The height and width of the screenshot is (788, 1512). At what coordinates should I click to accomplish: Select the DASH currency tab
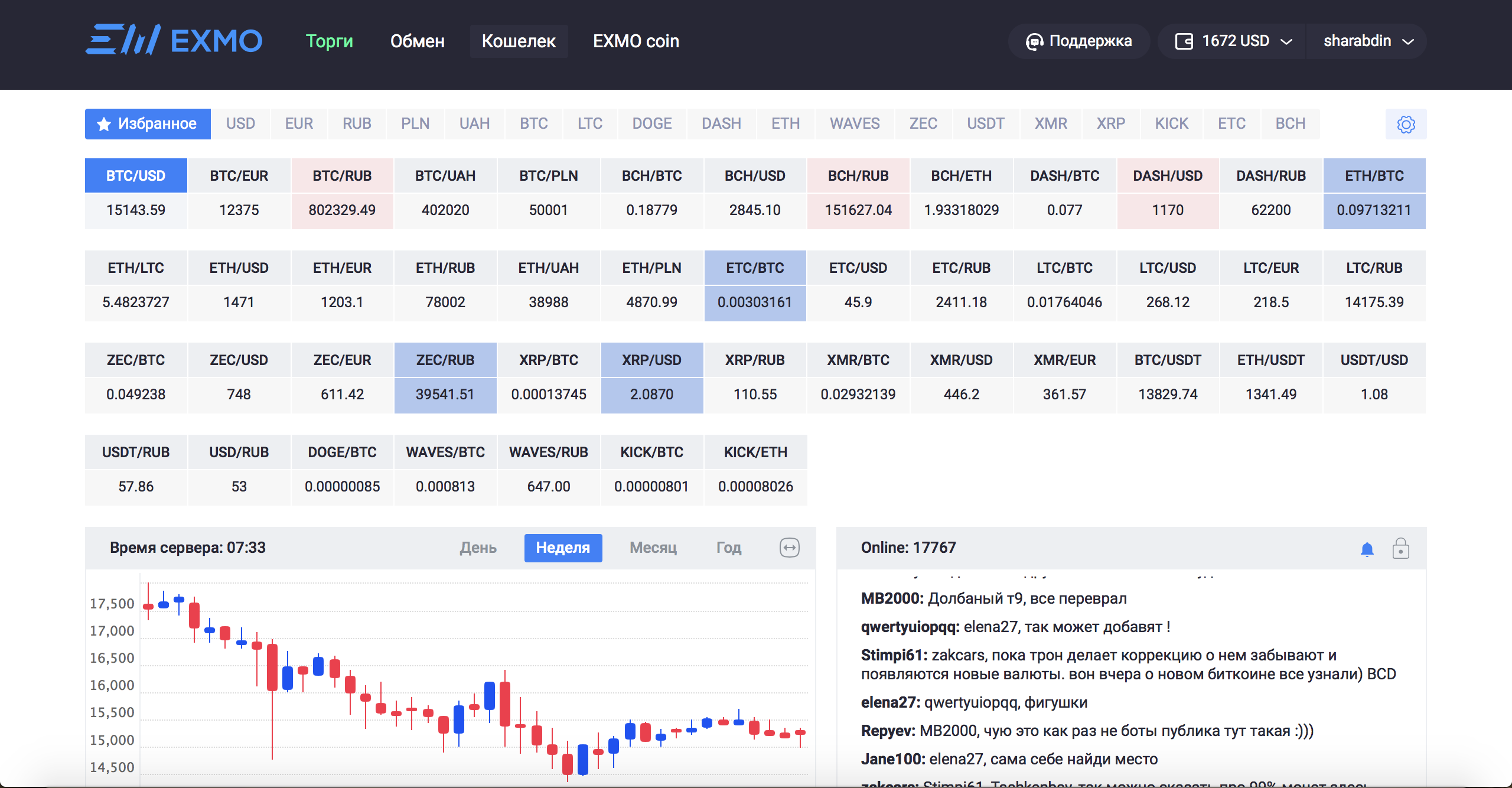(x=721, y=124)
